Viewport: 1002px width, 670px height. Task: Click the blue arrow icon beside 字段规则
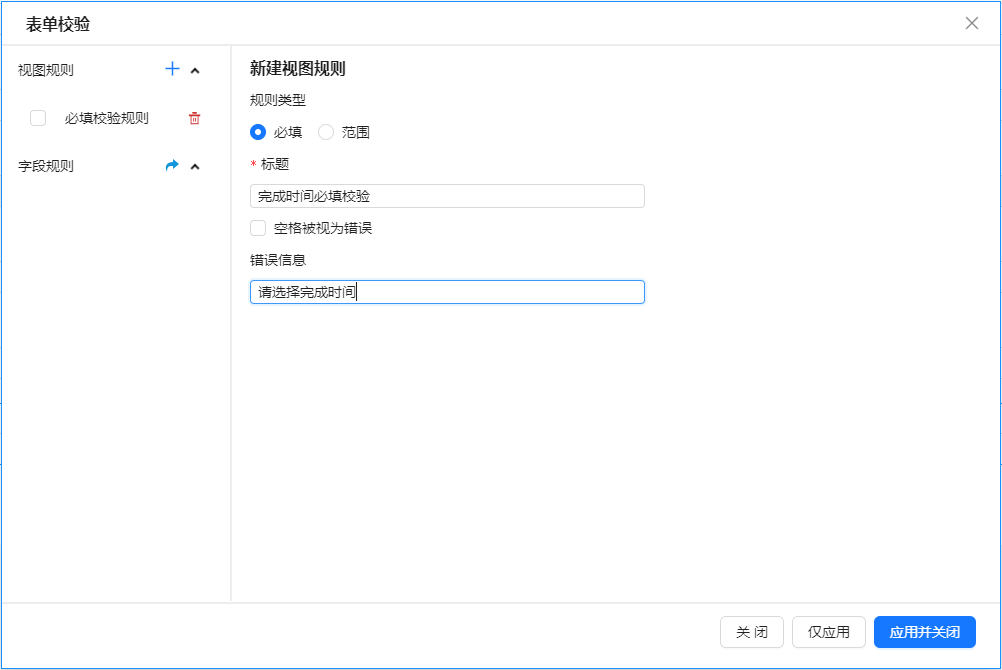click(172, 166)
